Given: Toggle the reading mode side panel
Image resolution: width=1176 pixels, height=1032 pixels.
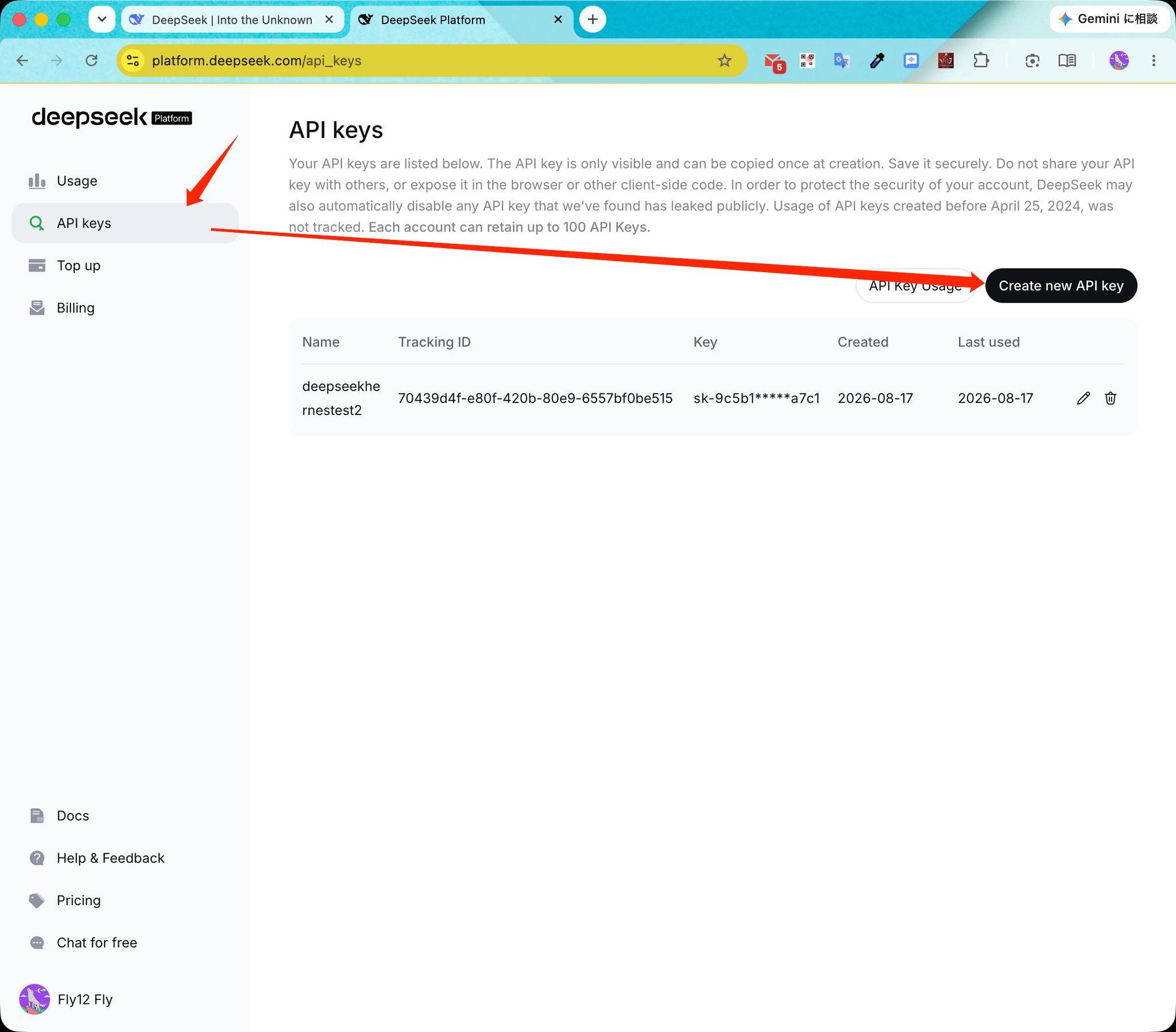Looking at the screenshot, I should click(x=1067, y=60).
